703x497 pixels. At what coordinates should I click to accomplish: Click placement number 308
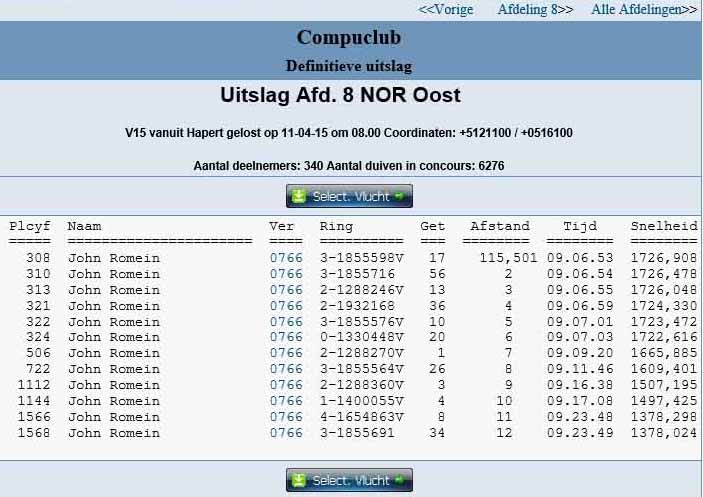38,258
